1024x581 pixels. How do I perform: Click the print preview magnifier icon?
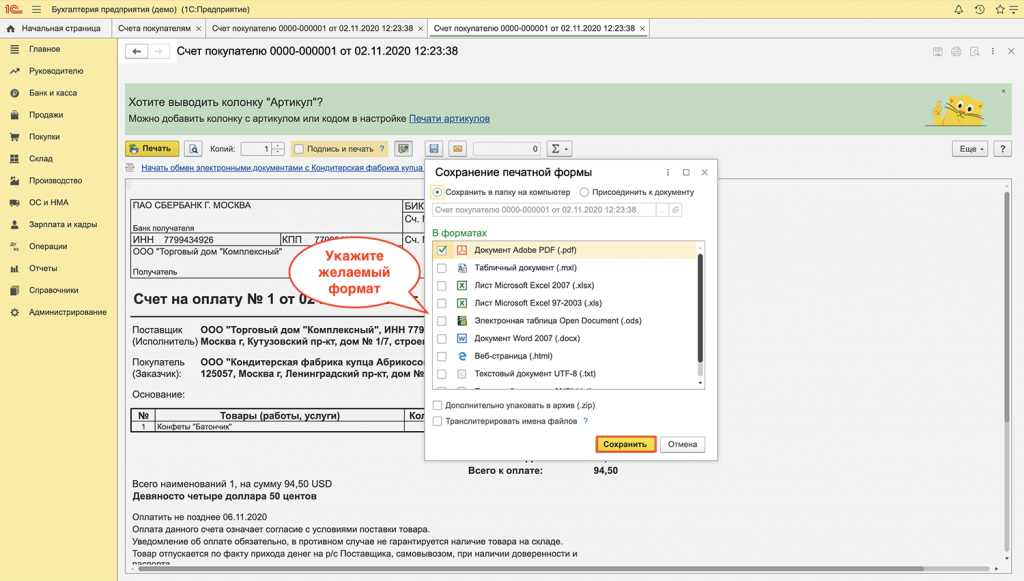[193, 149]
